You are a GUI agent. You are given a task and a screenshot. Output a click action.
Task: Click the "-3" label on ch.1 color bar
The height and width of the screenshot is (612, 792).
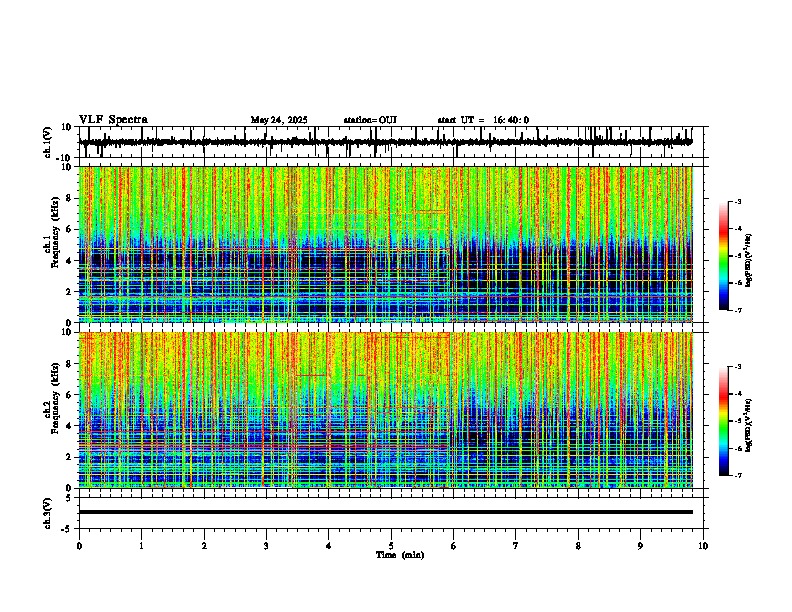click(737, 201)
